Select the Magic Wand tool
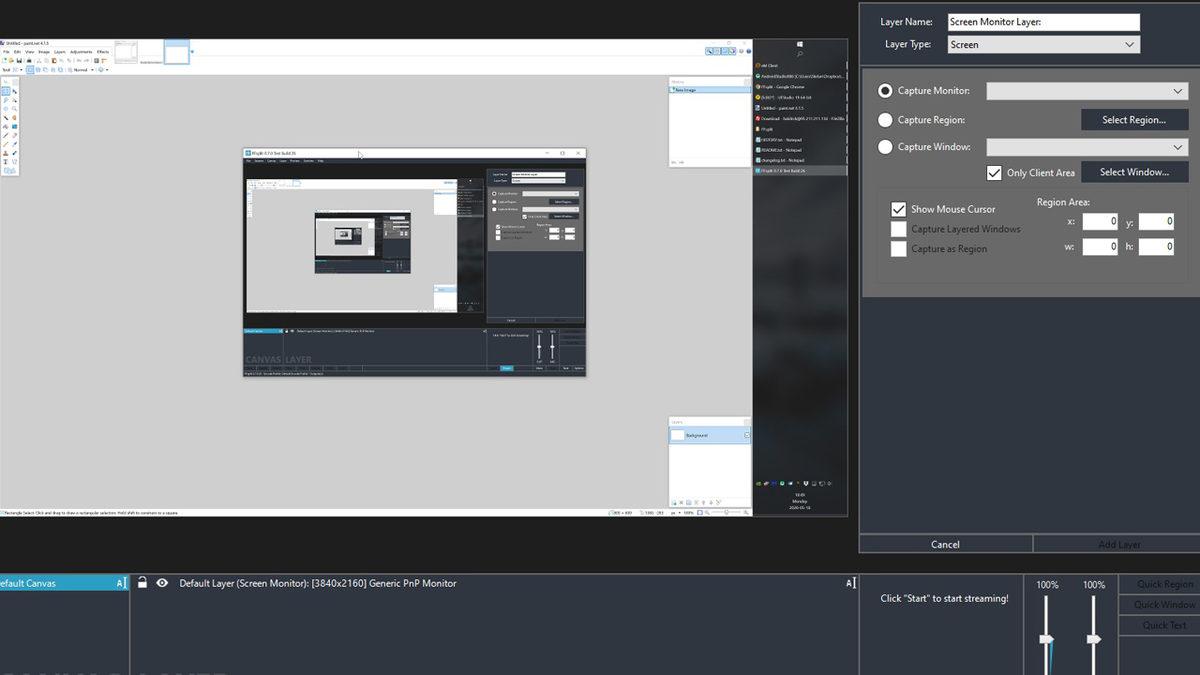 tap(5, 117)
